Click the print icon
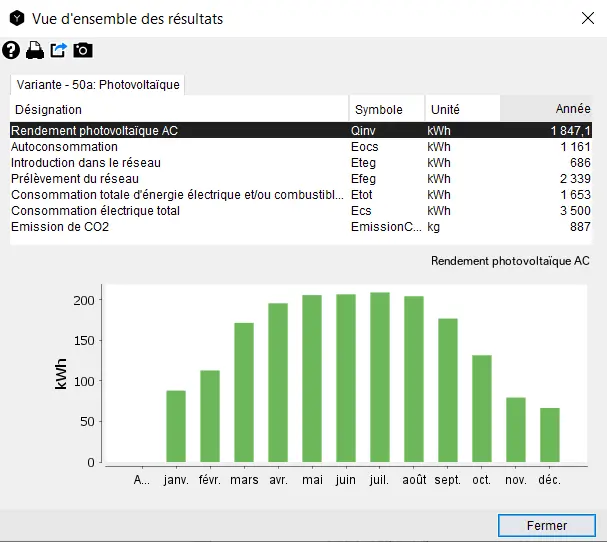607x542 pixels. tap(35, 50)
